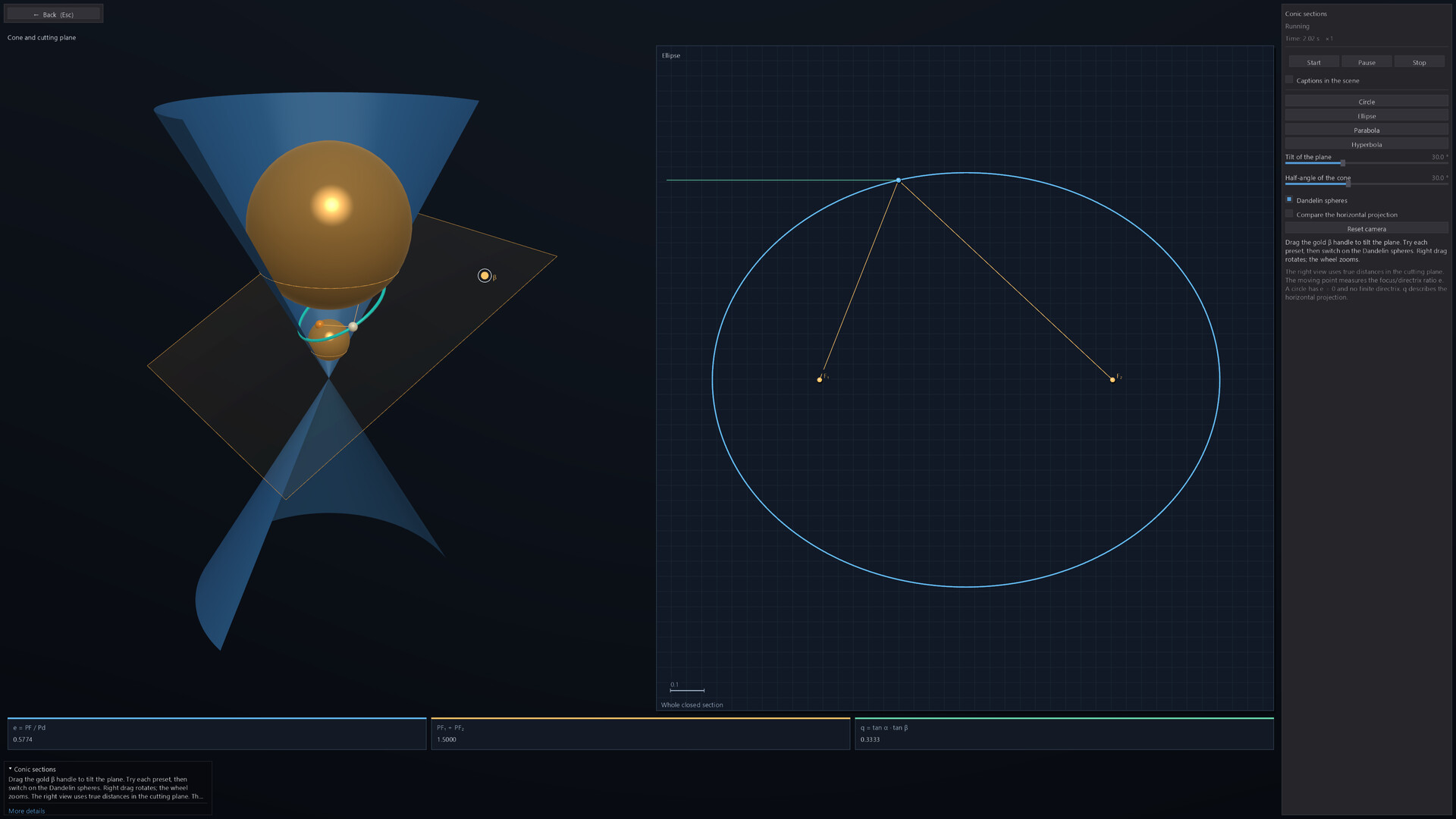The width and height of the screenshot is (1456, 819).
Task: Start the simulation
Action: pos(1313,62)
